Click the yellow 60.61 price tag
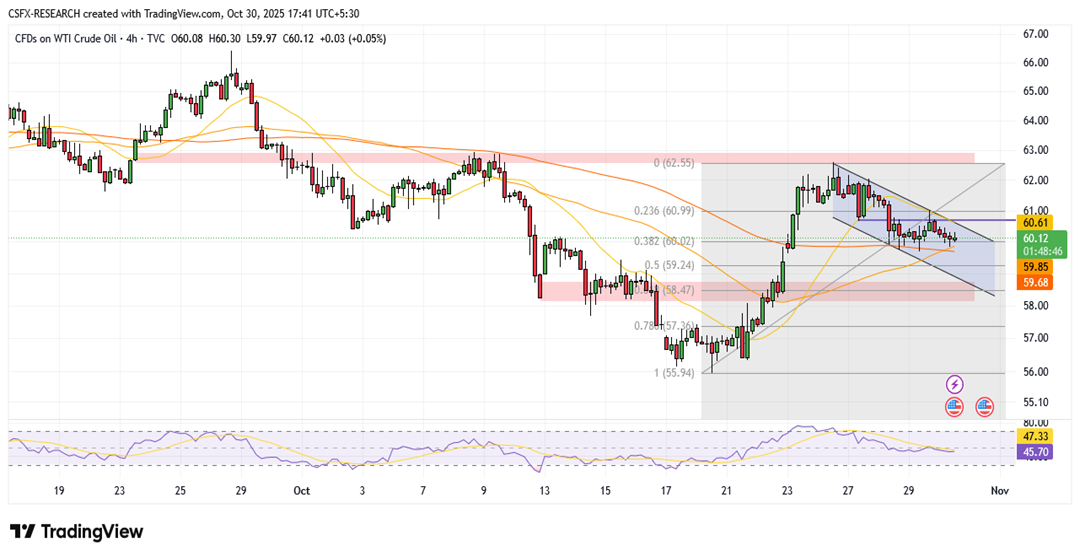 pyautogui.click(x=1034, y=221)
